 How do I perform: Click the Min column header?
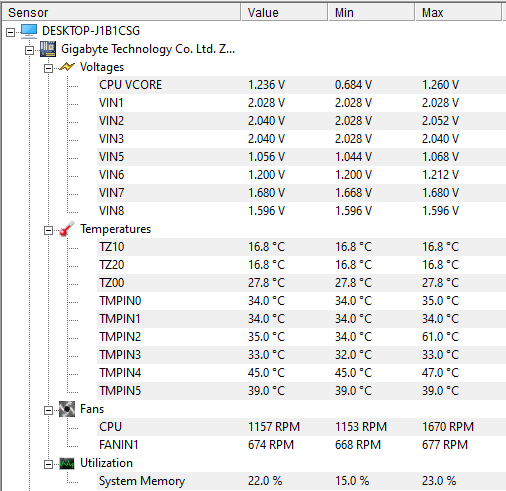click(372, 12)
